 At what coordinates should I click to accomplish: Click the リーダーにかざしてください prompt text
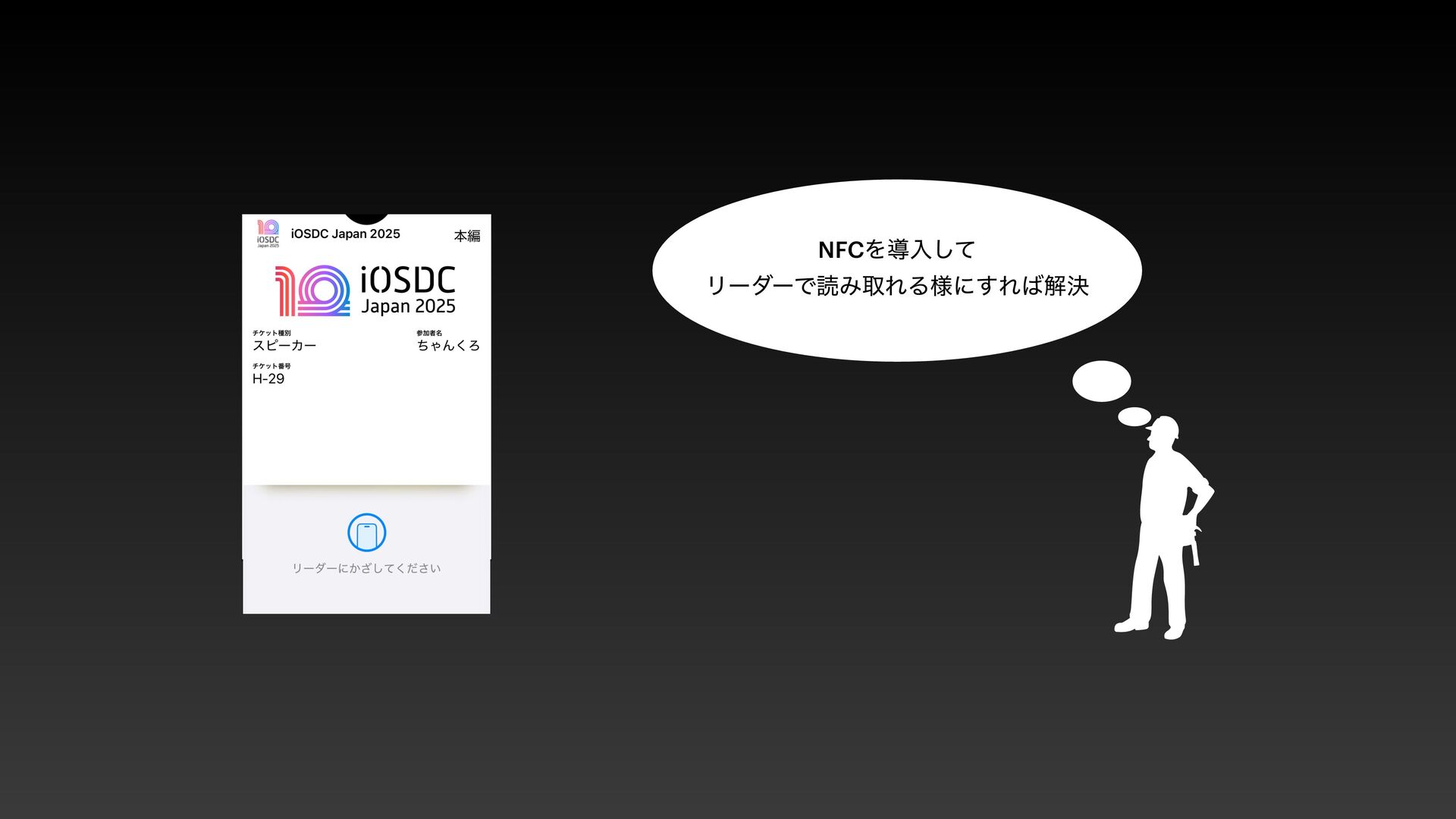click(366, 568)
